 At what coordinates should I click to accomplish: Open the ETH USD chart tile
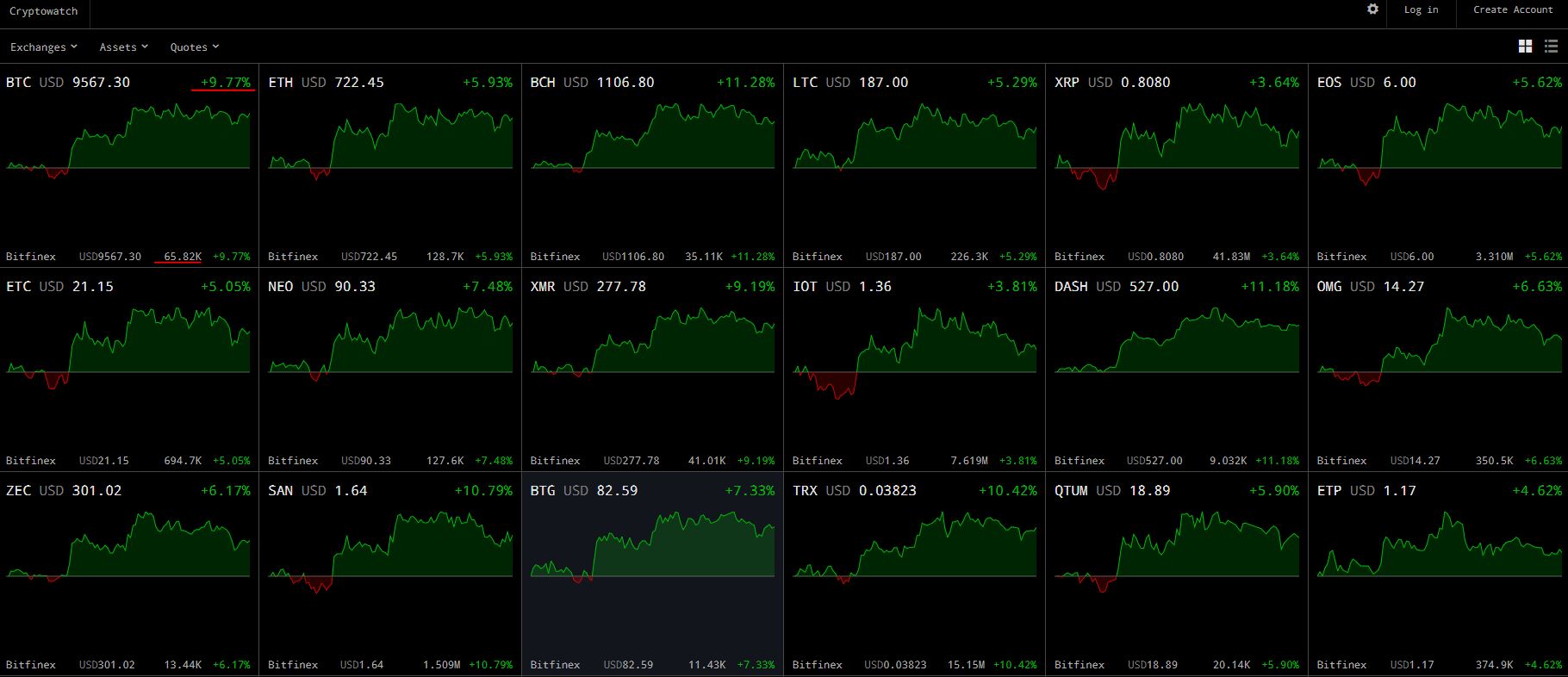[390, 165]
